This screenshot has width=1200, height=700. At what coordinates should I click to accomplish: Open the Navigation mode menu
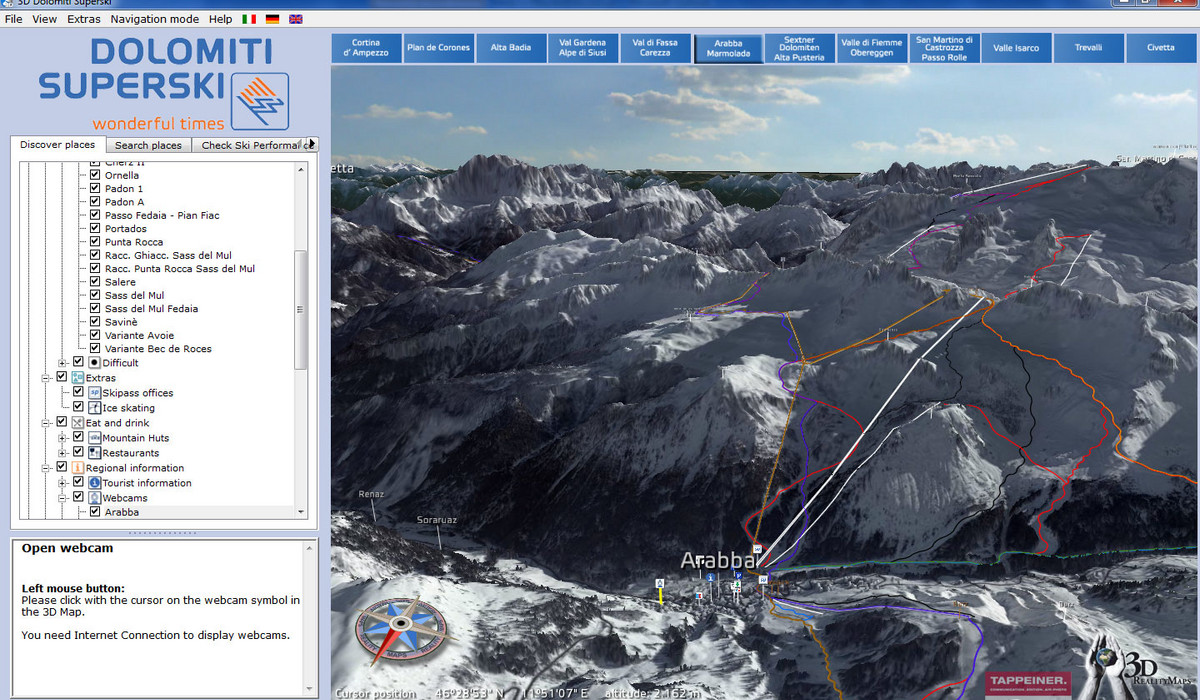click(x=154, y=19)
